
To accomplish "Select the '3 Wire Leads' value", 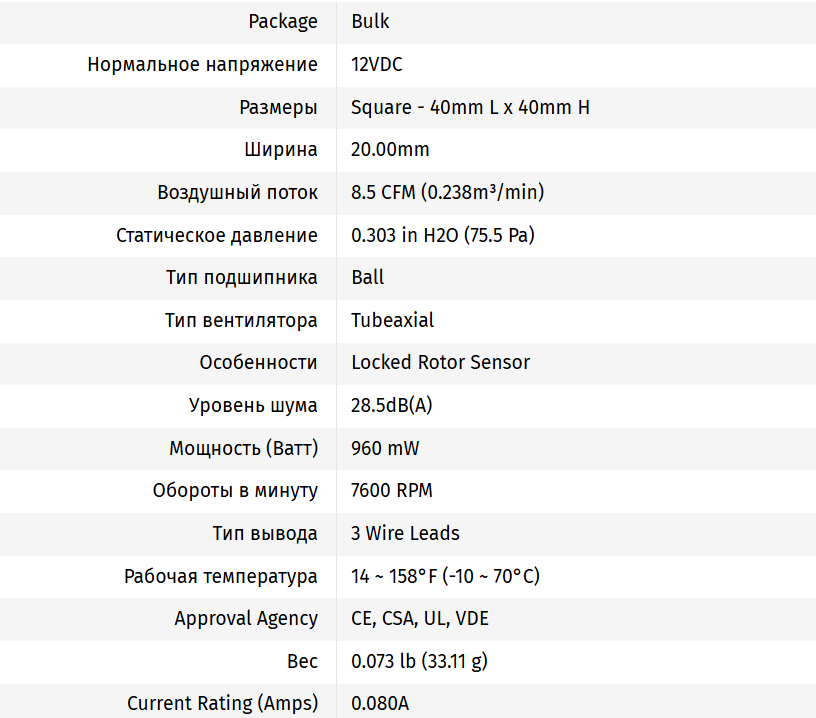I will coord(405,533).
